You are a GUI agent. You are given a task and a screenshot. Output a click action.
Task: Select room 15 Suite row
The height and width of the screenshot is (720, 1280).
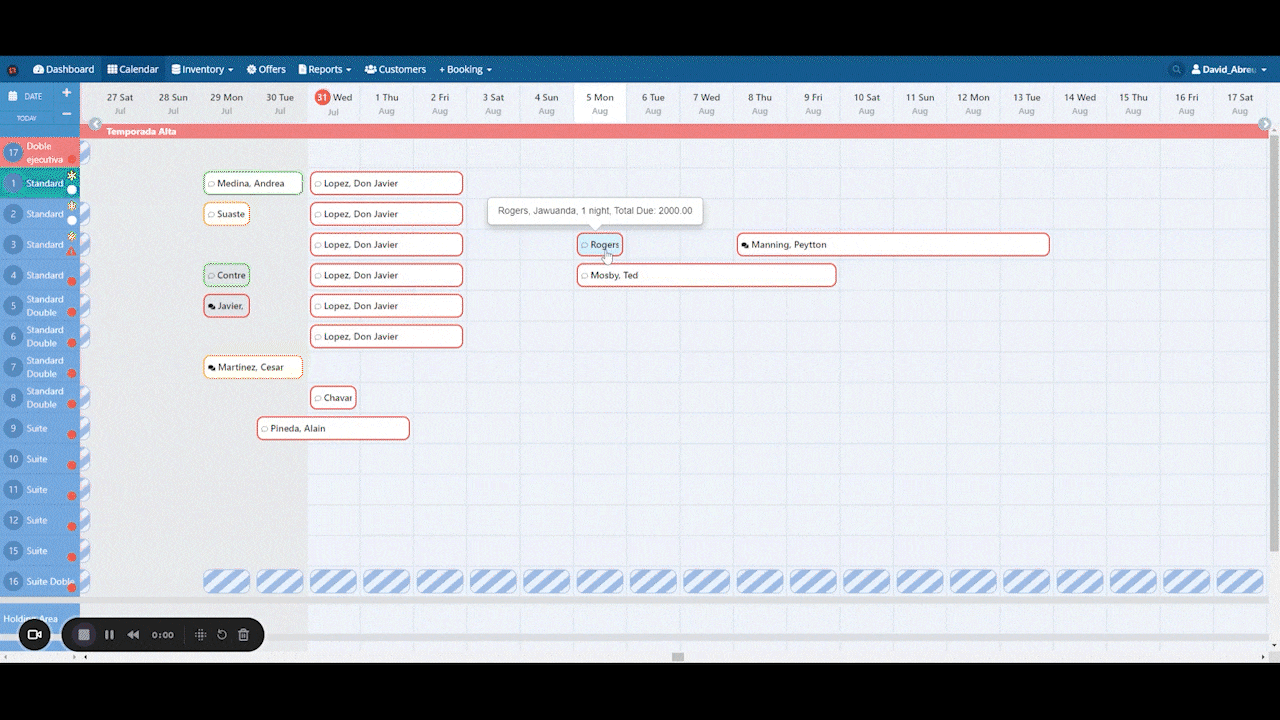pyautogui.click(x=40, y=551)
